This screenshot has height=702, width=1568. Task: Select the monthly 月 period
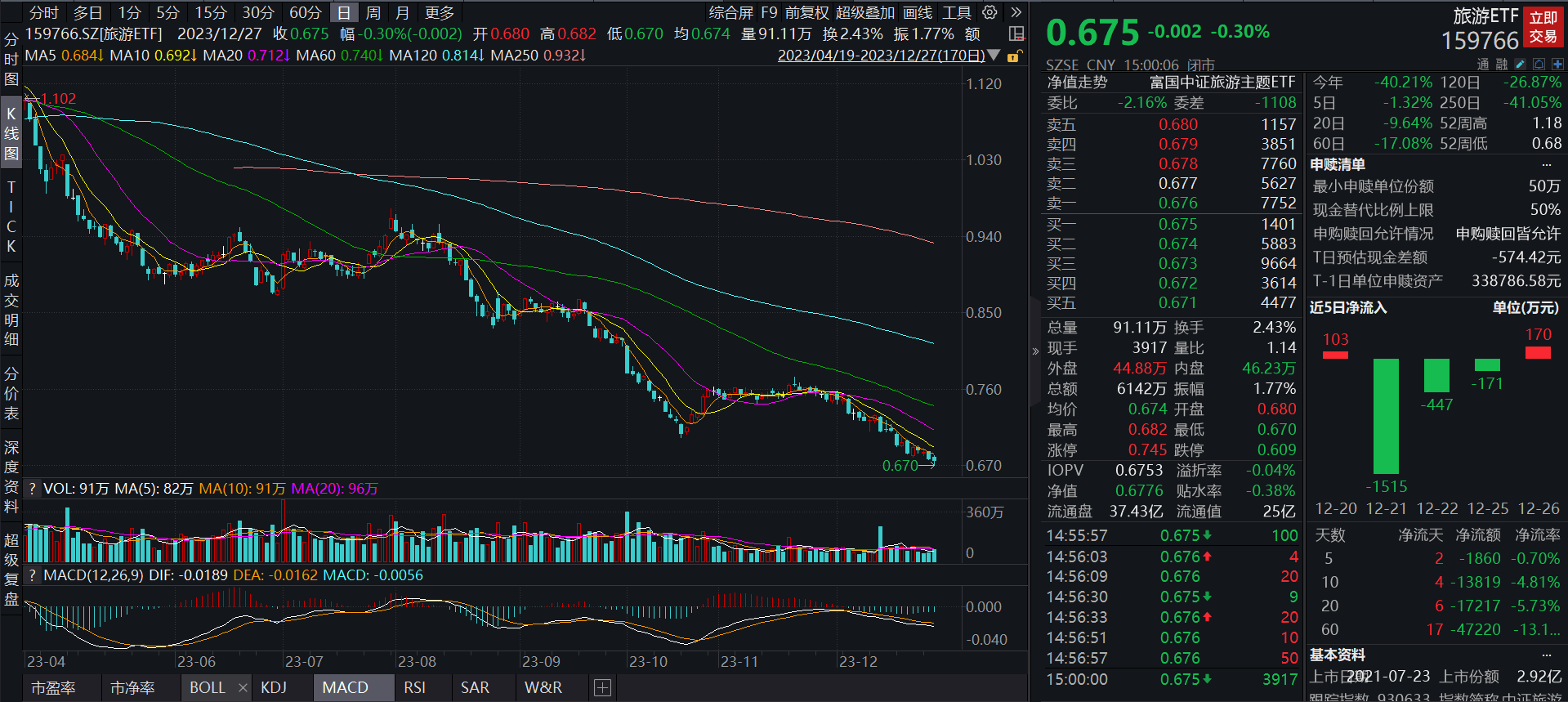pos(402,12)
